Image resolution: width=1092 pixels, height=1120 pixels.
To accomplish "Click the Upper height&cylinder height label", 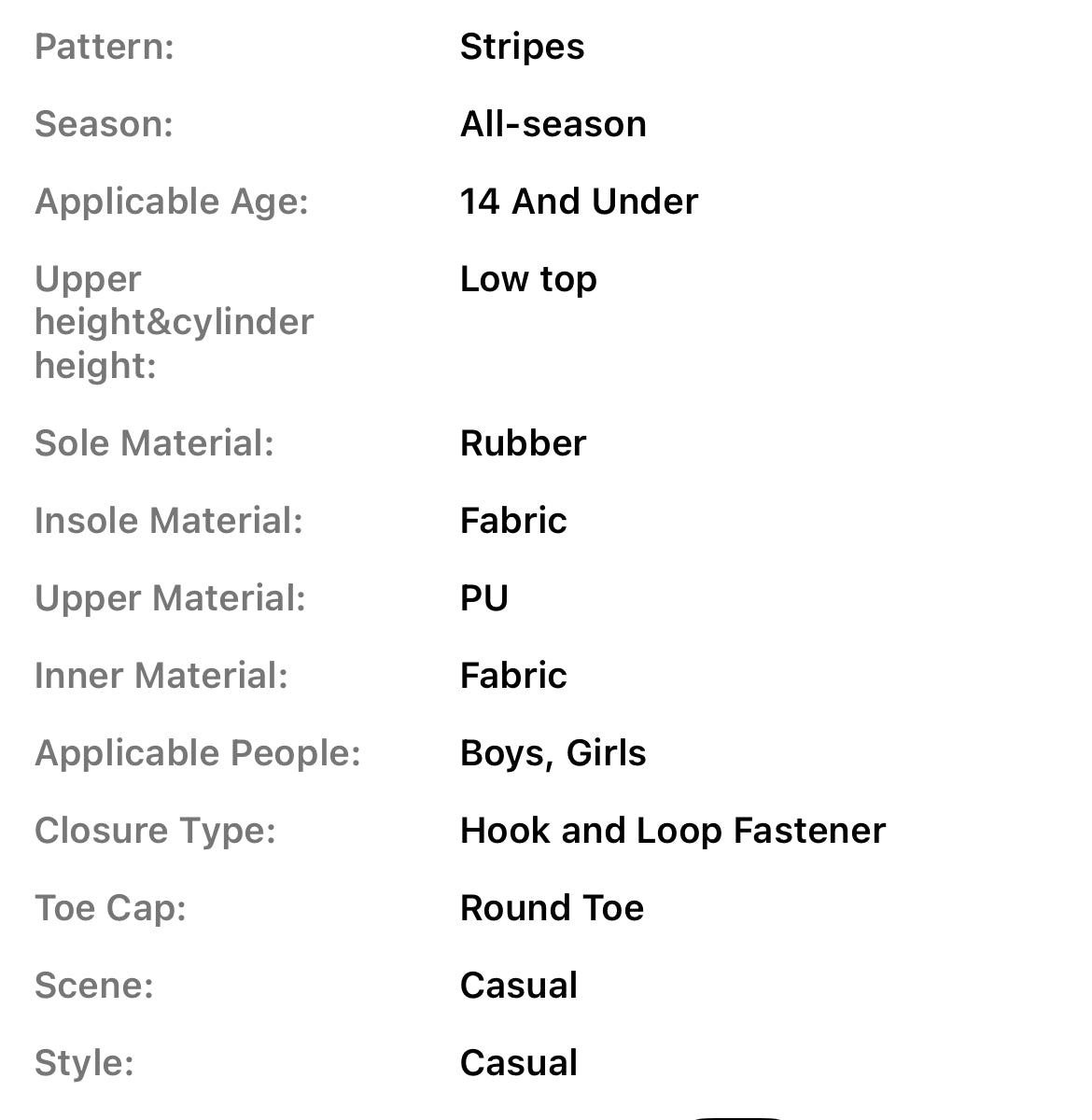I will [x=174, y=322].
